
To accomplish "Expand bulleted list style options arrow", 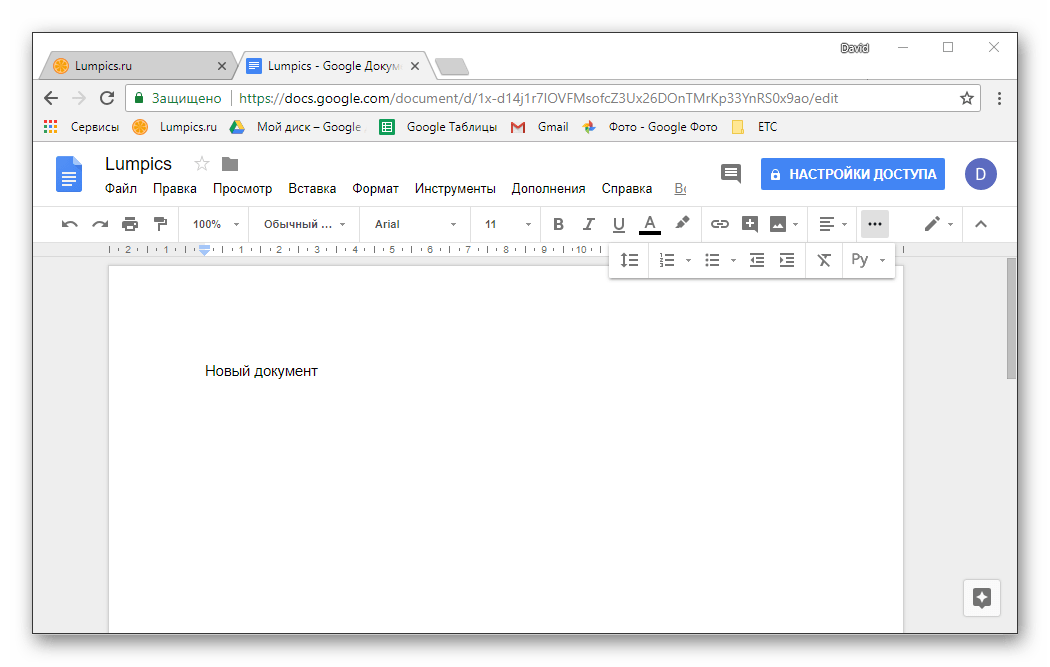I will pyautogui.click(x=733, y=261).
